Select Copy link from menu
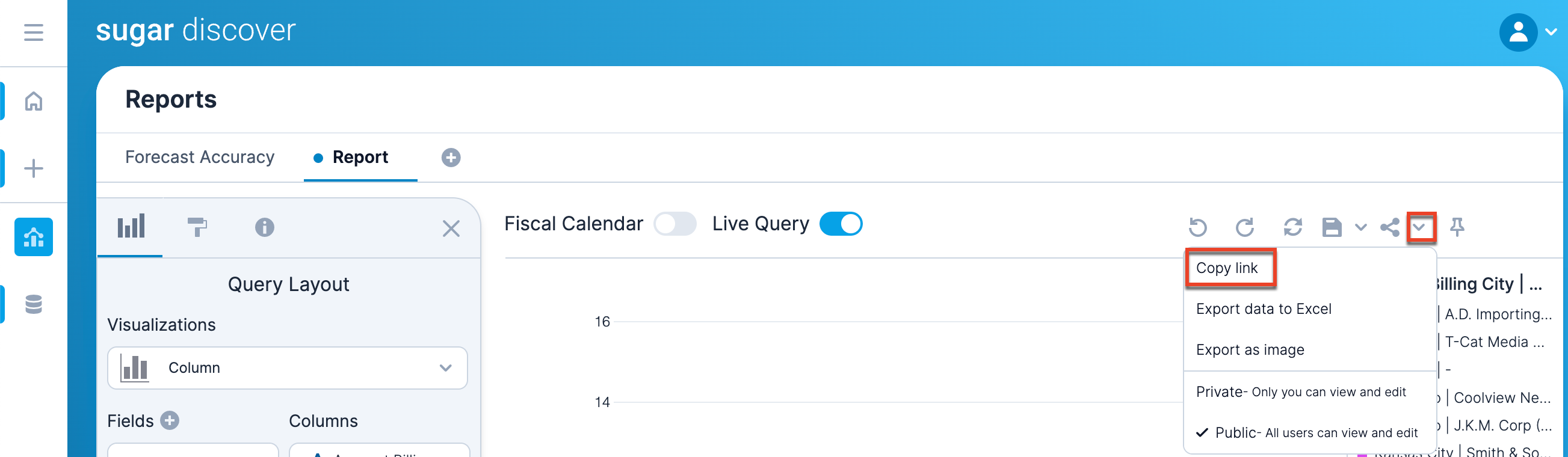 click(x=1226, y=268)
